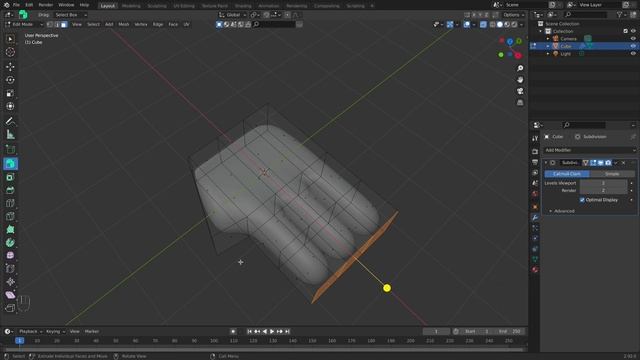Collapse the Subdivision modifier panel
The image size is (640, 360).
(546, 163)
